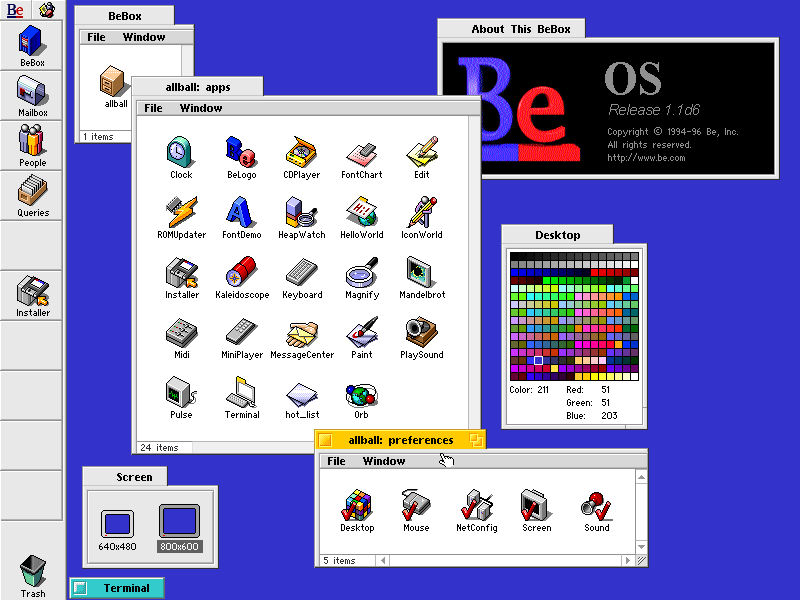This screenshot has height=600, width=800.
Task: Launch the Kaleidoscope application
Action: pyautogui.click(x=242, y=273)
